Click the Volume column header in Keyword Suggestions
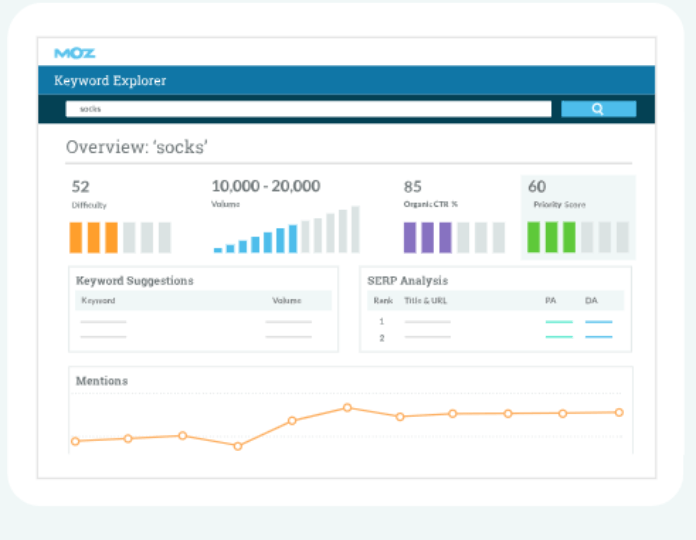This screenshot has width=696, height=540. point(286,300)
